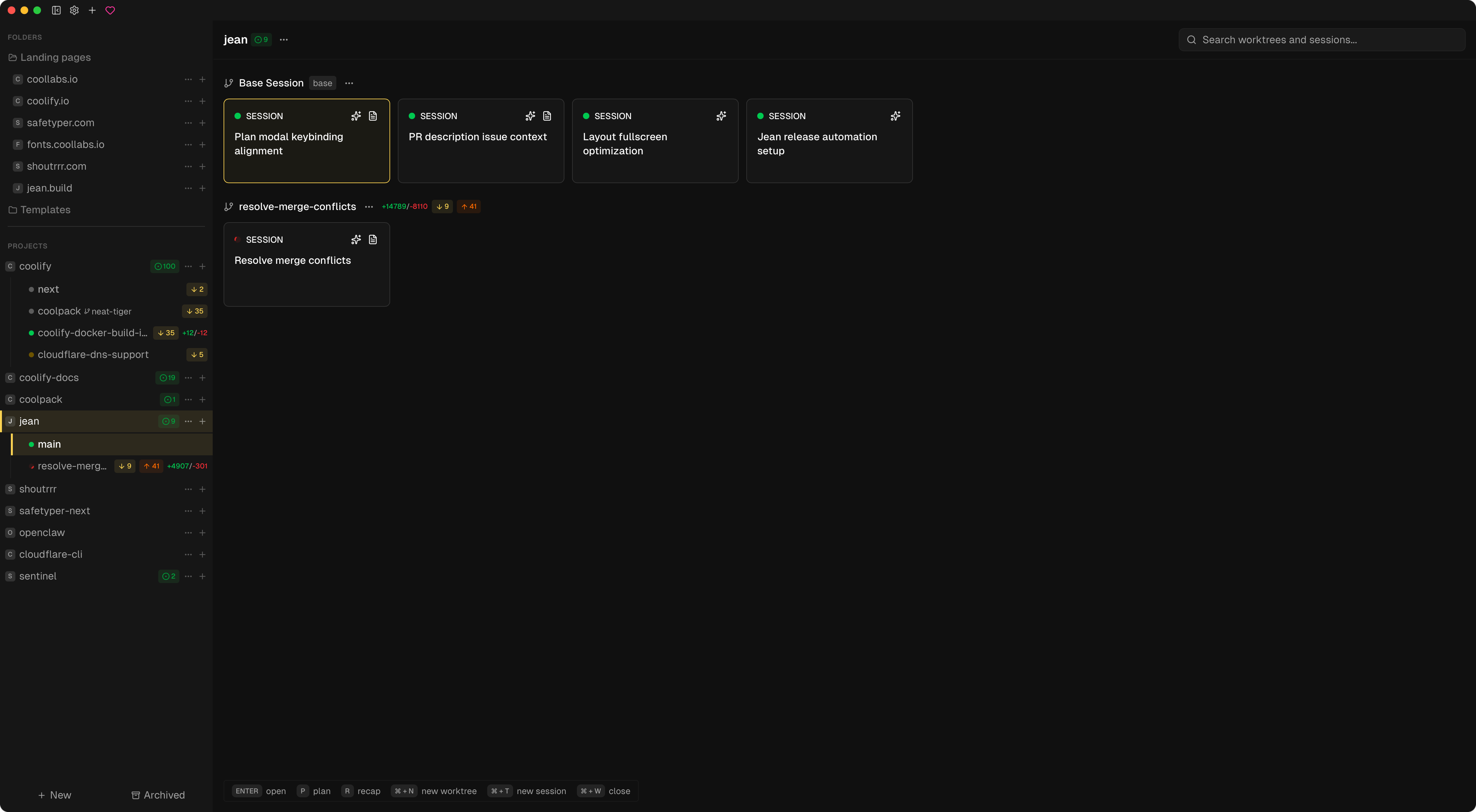Viewport: 1476px width, 812px height.
Task: Open document icon on Resolve merge conflicts session
Action: click(x=373, y=240)
